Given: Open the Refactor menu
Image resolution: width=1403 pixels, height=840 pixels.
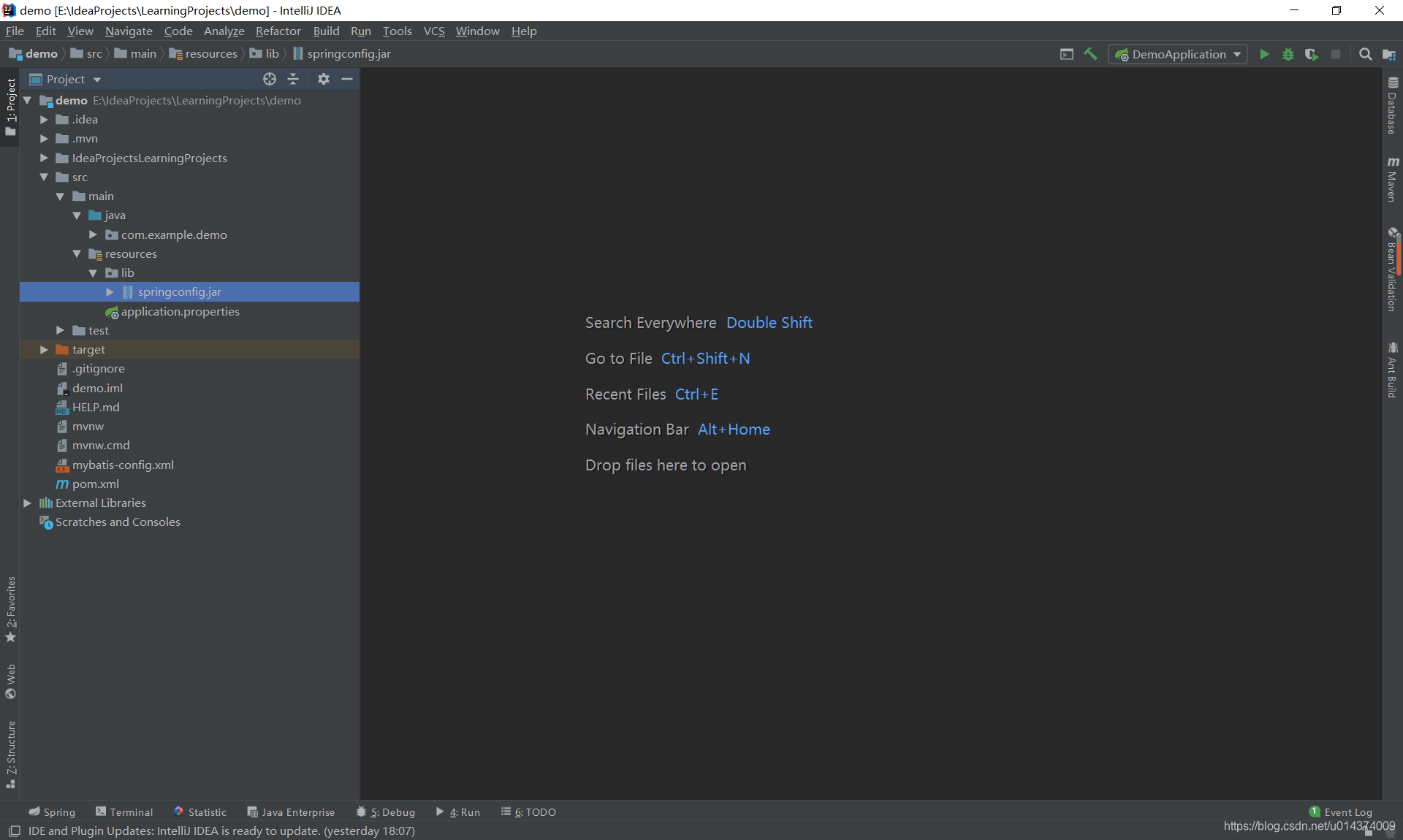Looking at the screenshot, I should point(278,31).
